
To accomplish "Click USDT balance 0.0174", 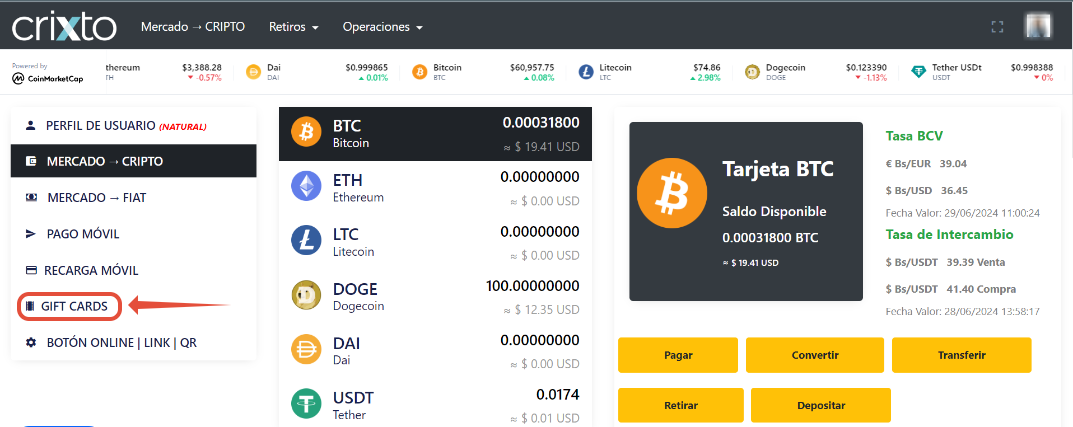I will click(558, 395).
